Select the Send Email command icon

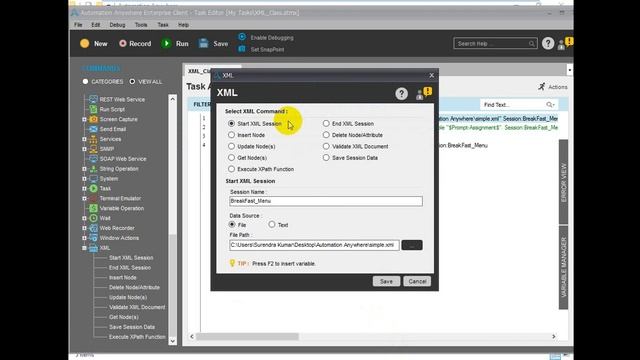(x=93, y=129)
